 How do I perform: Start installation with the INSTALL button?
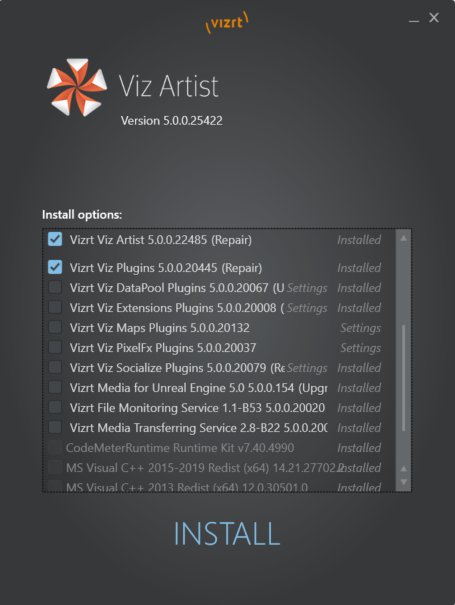[227, 534]
